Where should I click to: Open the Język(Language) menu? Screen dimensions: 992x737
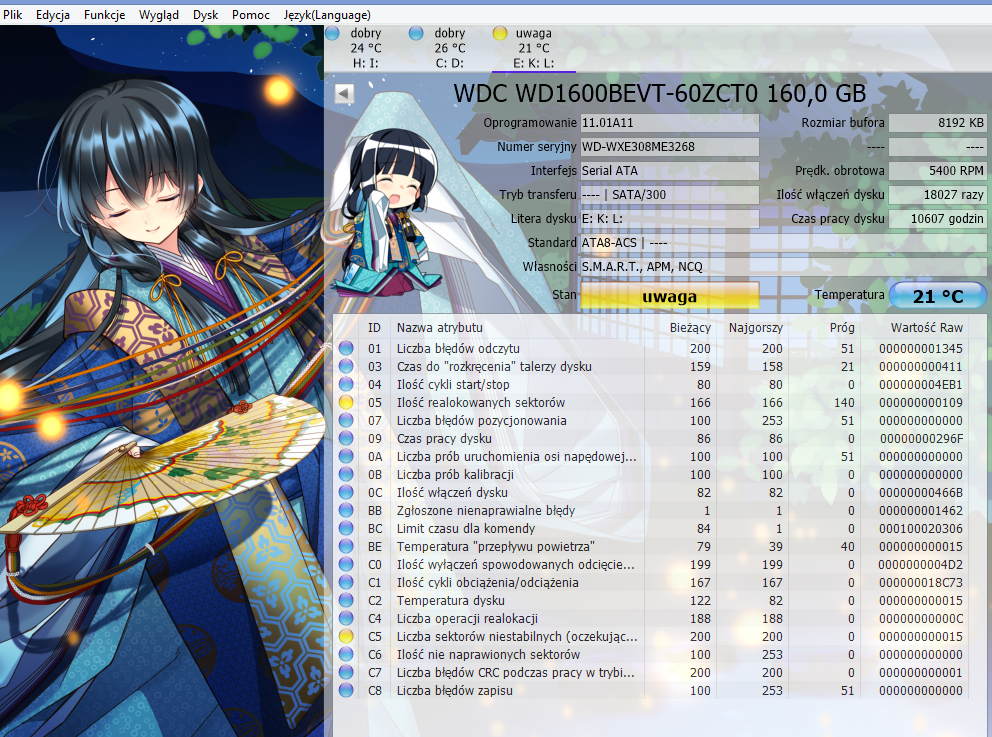pyautogui.click(x=326, y=15)
